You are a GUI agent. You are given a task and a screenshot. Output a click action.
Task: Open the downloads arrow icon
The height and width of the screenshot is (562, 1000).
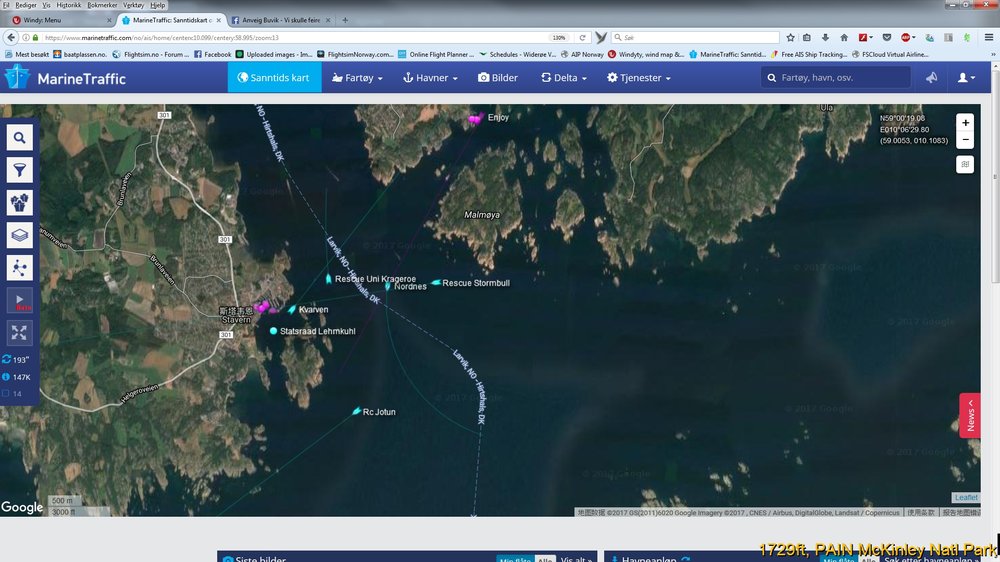(x=825, y=38)
